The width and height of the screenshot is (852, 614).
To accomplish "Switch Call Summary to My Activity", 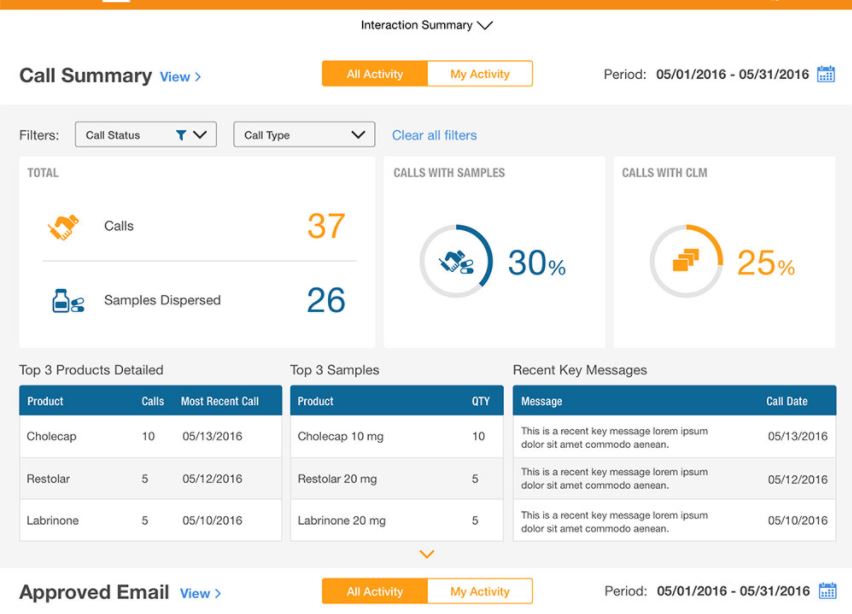I will (x=480, y=73).
